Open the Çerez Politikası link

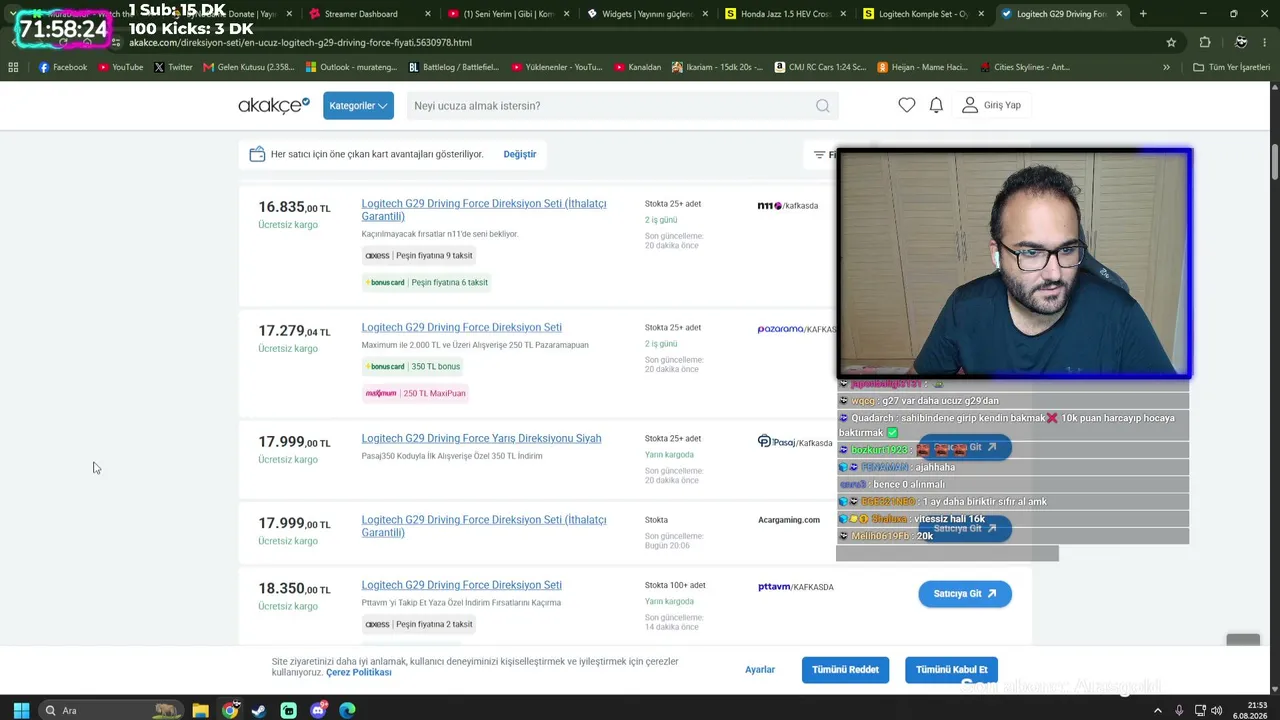(358, 673)
